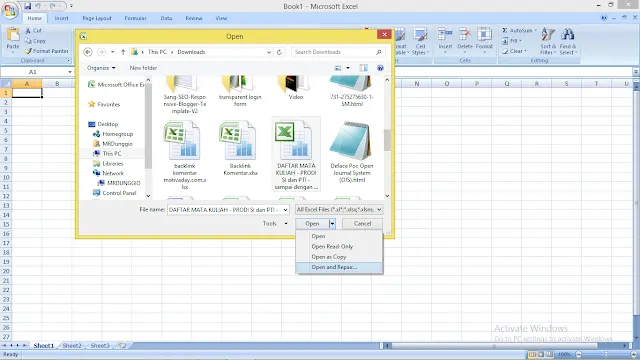Select the DAFTAR MATA KULIAH Excel file

pos(296,154)
